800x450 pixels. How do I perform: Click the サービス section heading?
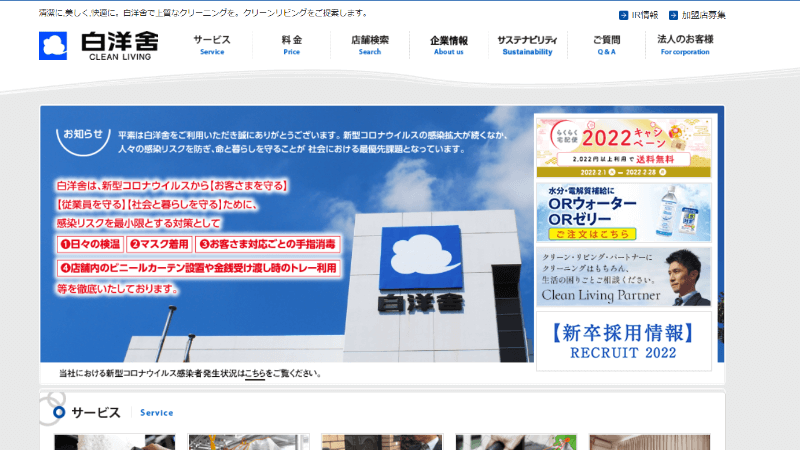[x=96, y=412]
